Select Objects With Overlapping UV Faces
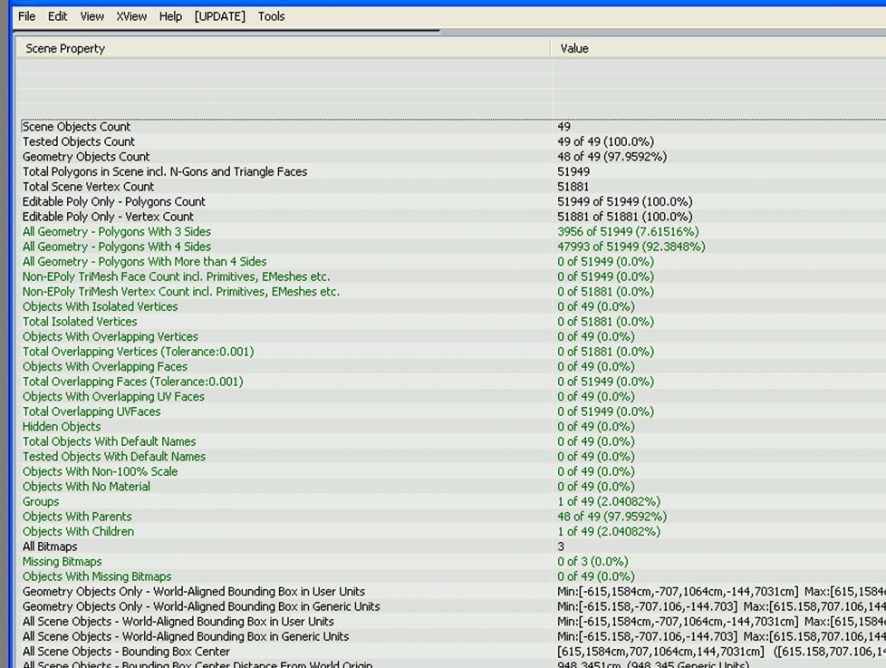 pyautogui.click(x=113, y=397)
